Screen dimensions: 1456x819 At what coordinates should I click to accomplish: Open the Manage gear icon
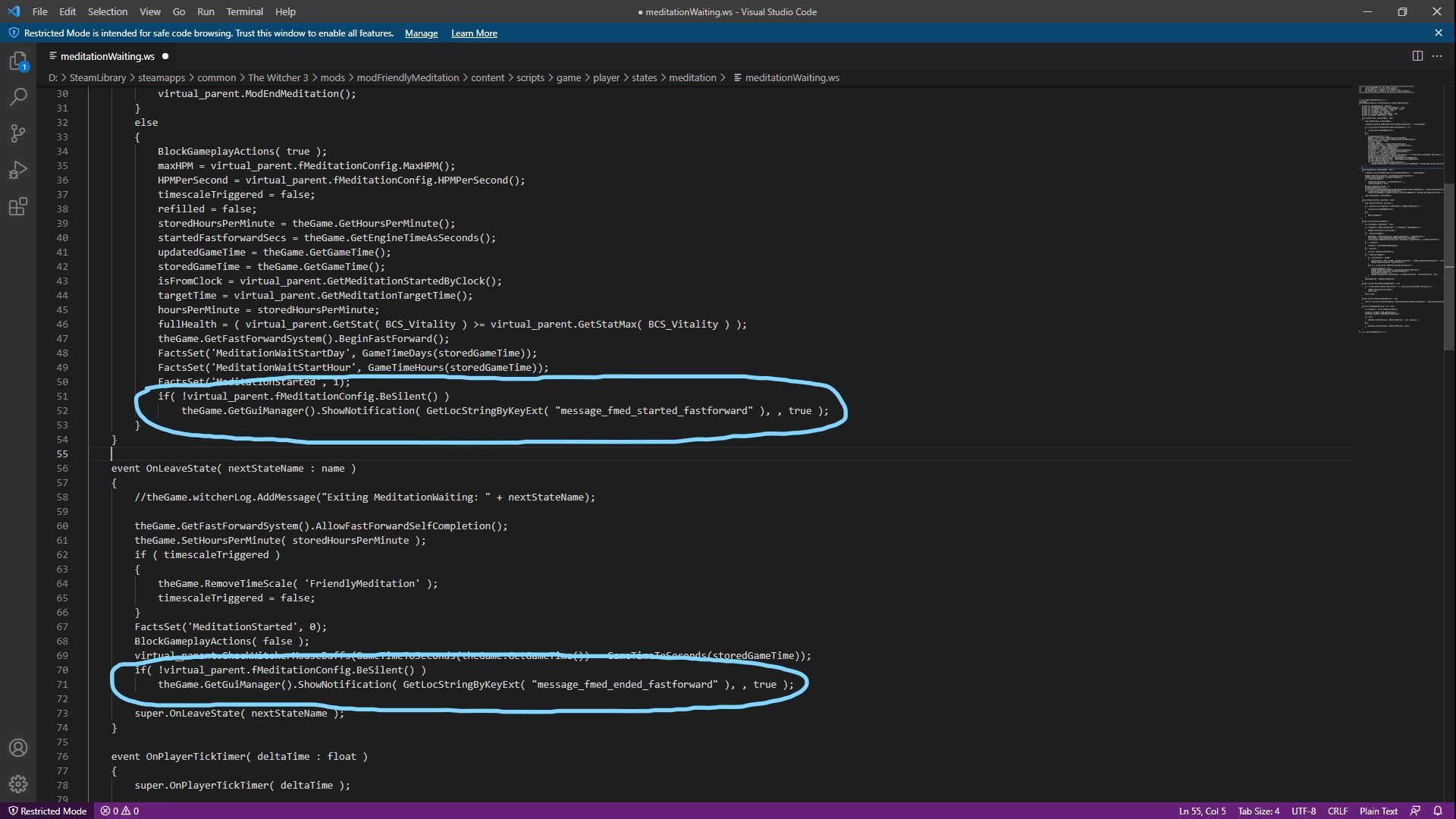point(18,784)
